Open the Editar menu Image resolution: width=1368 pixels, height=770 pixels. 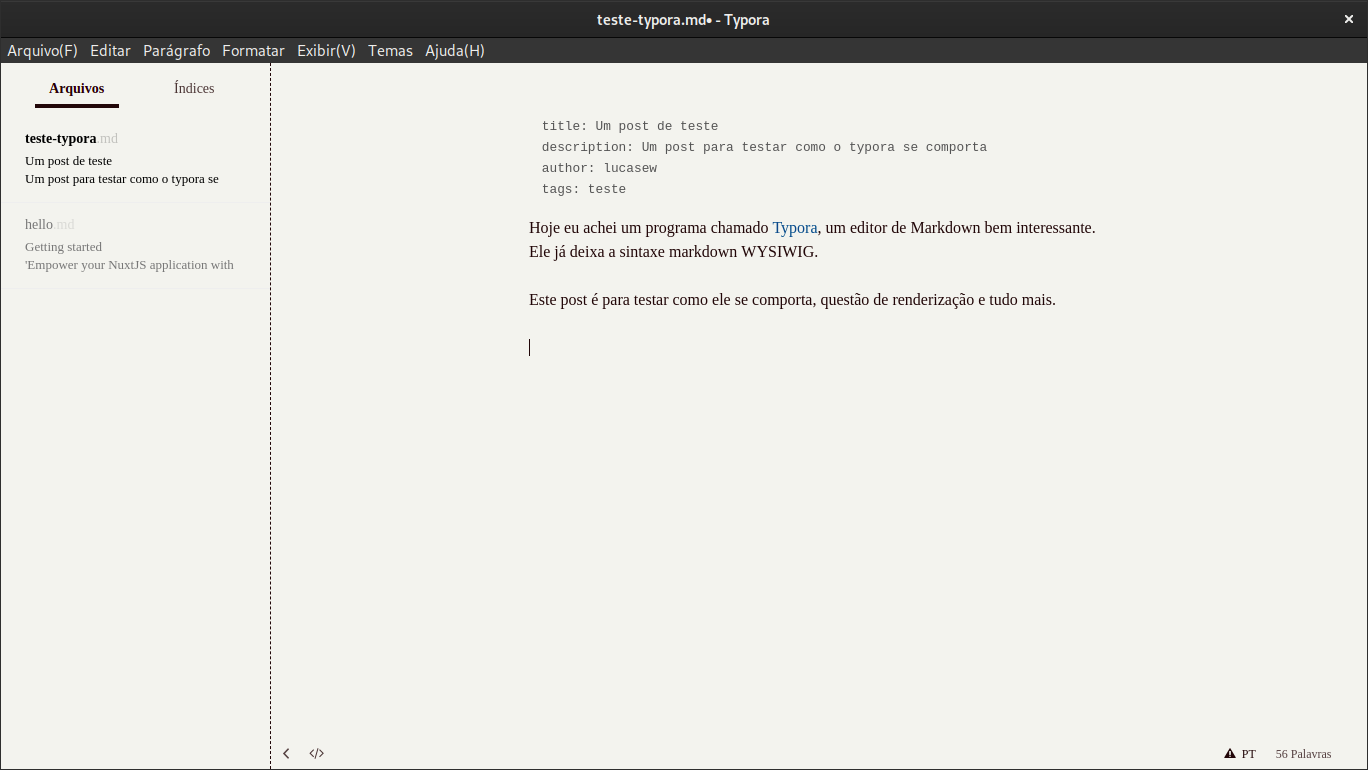pos(110,51)
